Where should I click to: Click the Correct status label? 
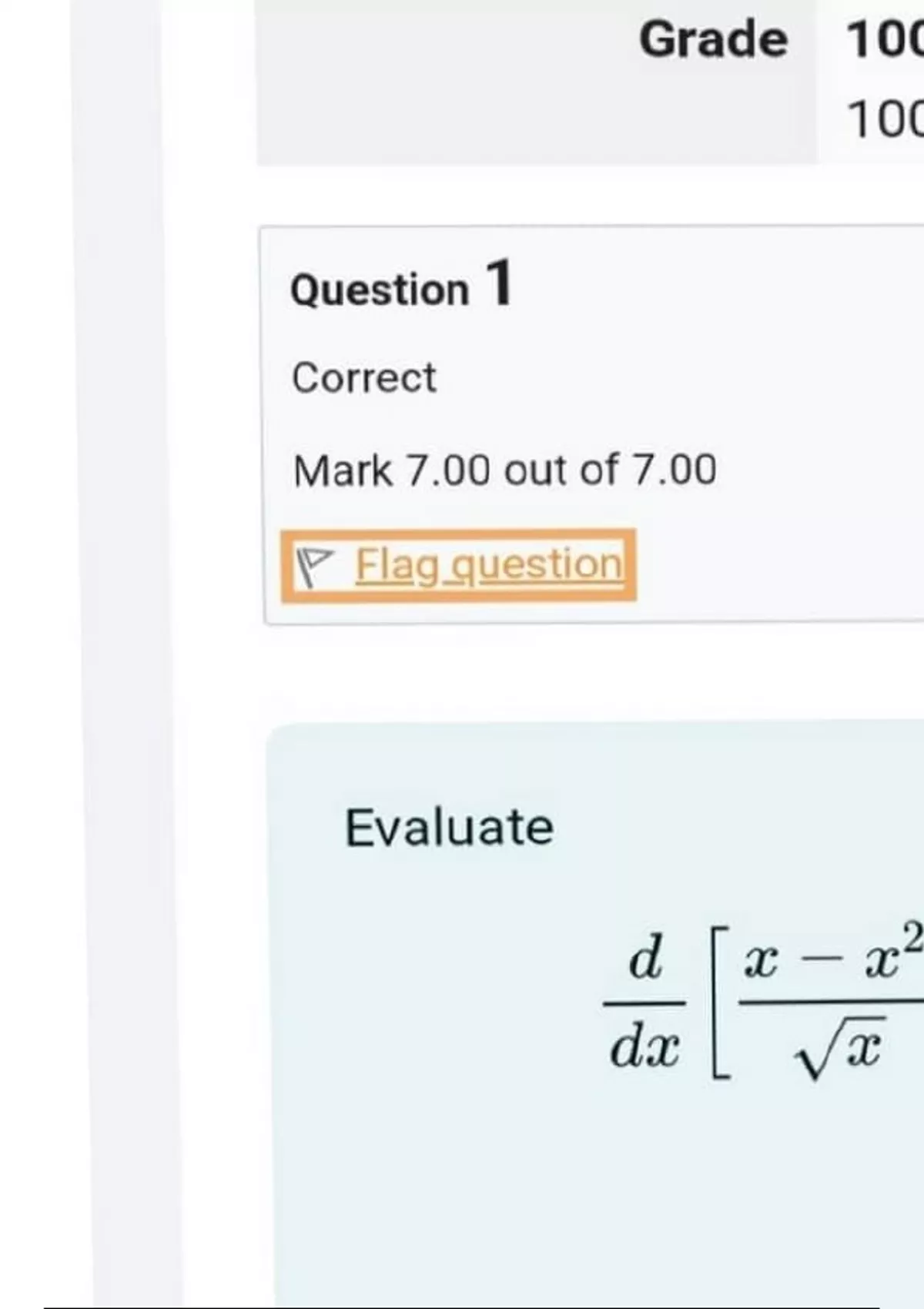[364, 377]
